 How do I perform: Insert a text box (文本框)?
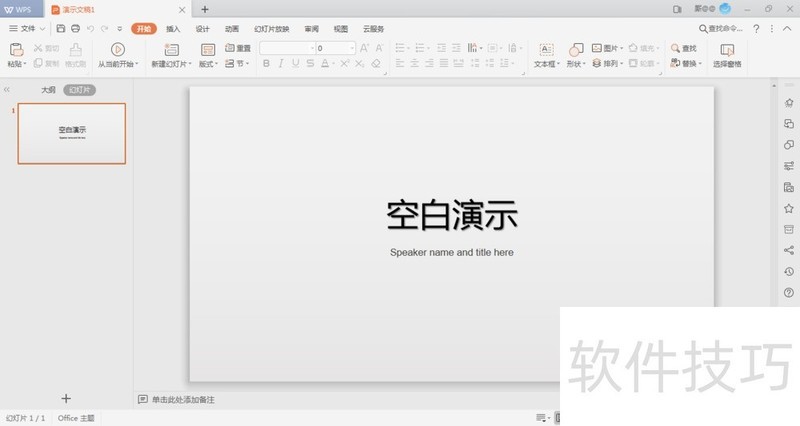point(546,50)
